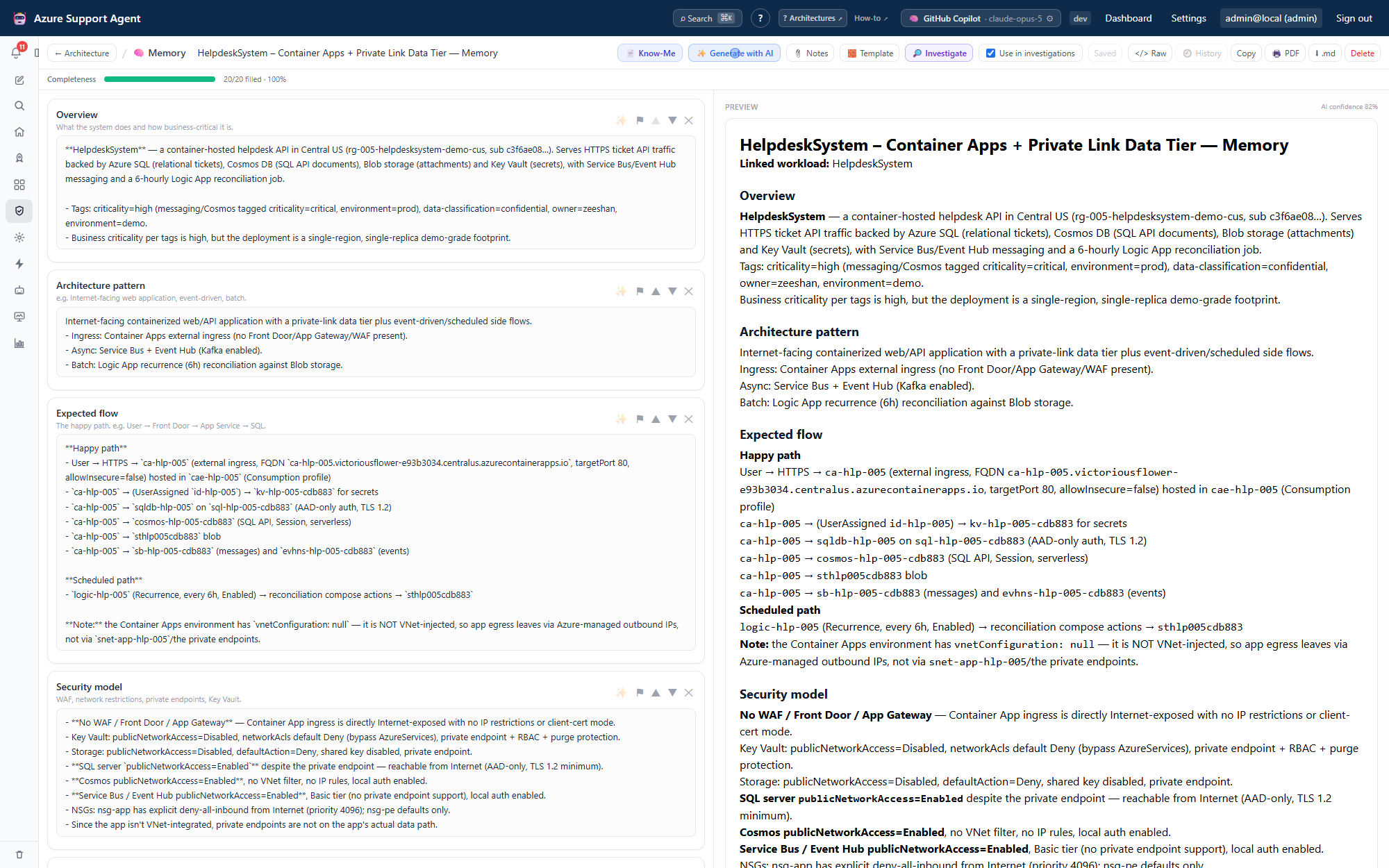
Task: Move Expected flow section down
Action: pyautogui.click(x=672, y=419)
